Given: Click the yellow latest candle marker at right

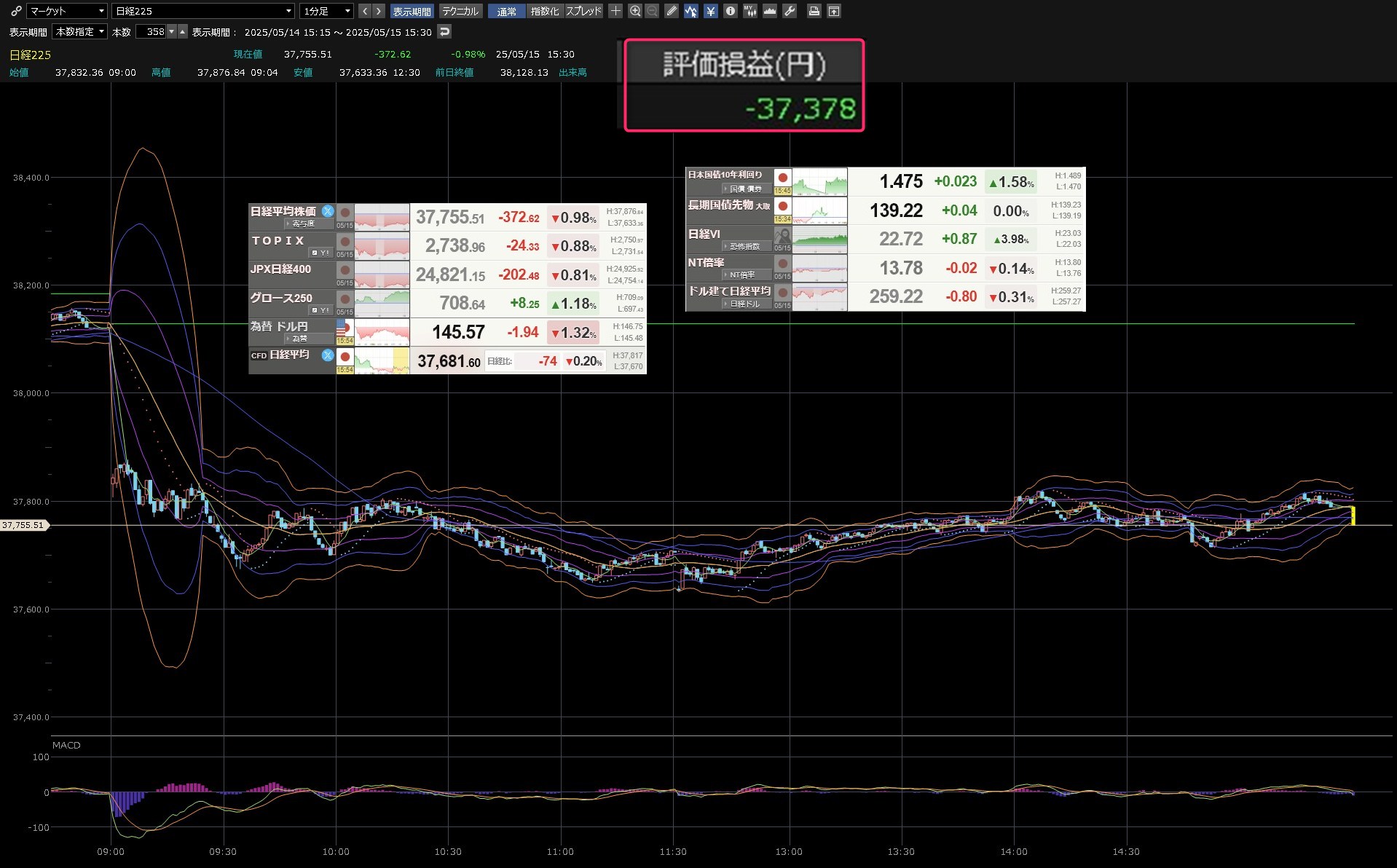Looking at the screenshot, I should (x=1353, y=516).
